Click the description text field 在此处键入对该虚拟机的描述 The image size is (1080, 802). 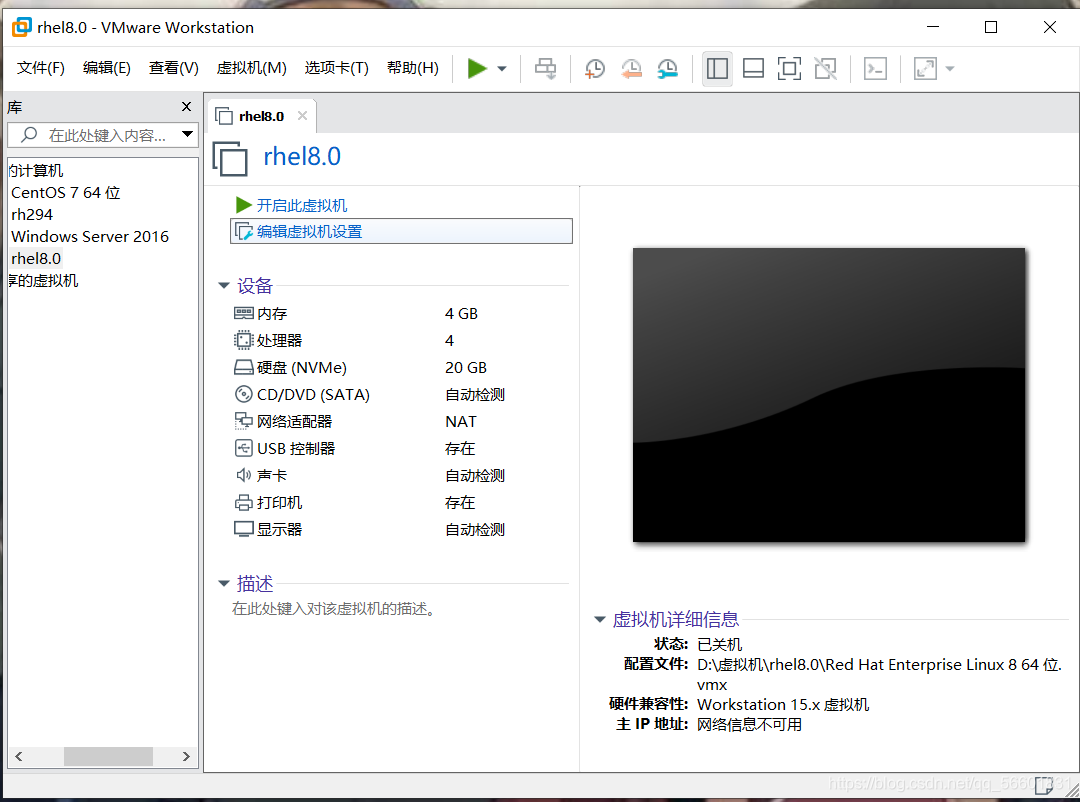coord(335,609)
